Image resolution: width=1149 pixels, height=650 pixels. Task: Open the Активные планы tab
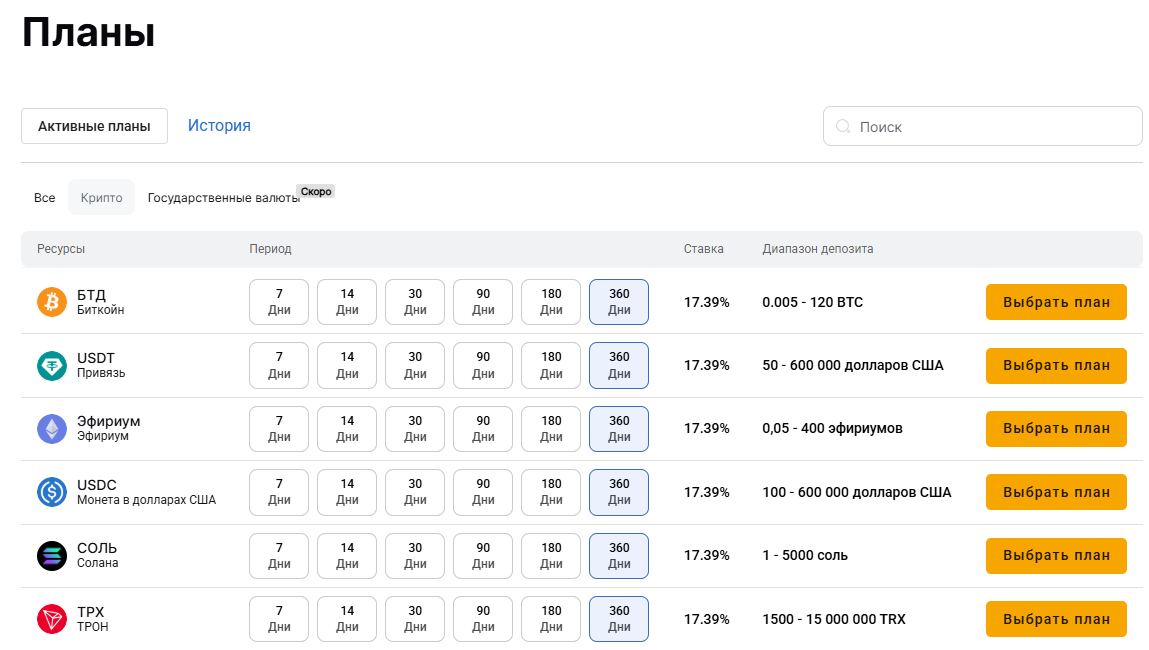[95, 126]
